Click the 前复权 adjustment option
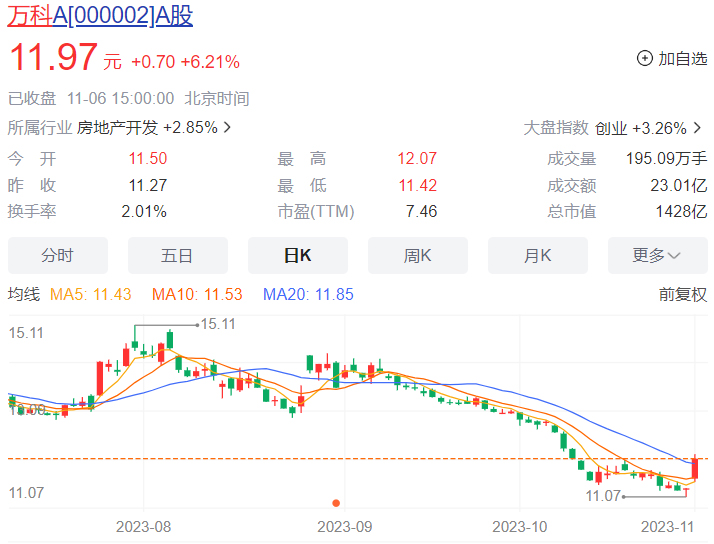Image resolution: width=714 pixels, height=544 pixels. pos(683,295)
